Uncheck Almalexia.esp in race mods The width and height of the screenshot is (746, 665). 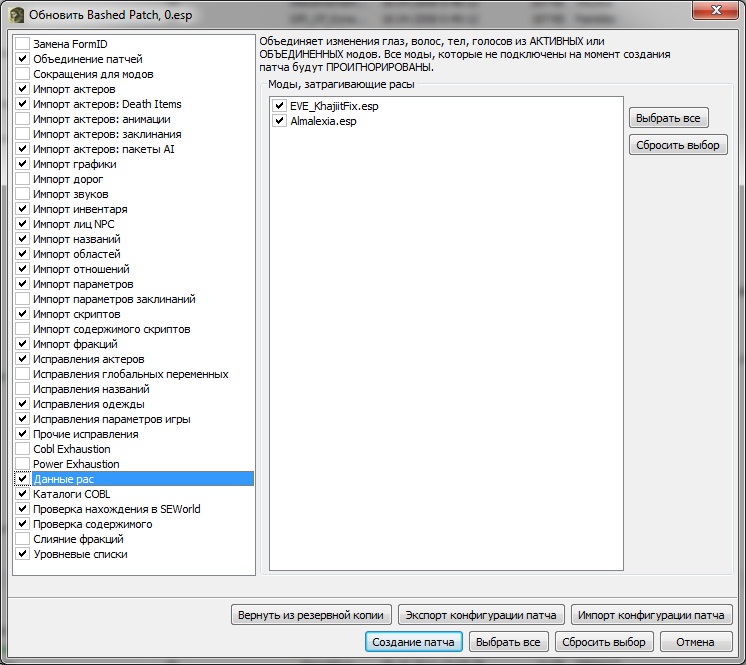click(279, 121)
